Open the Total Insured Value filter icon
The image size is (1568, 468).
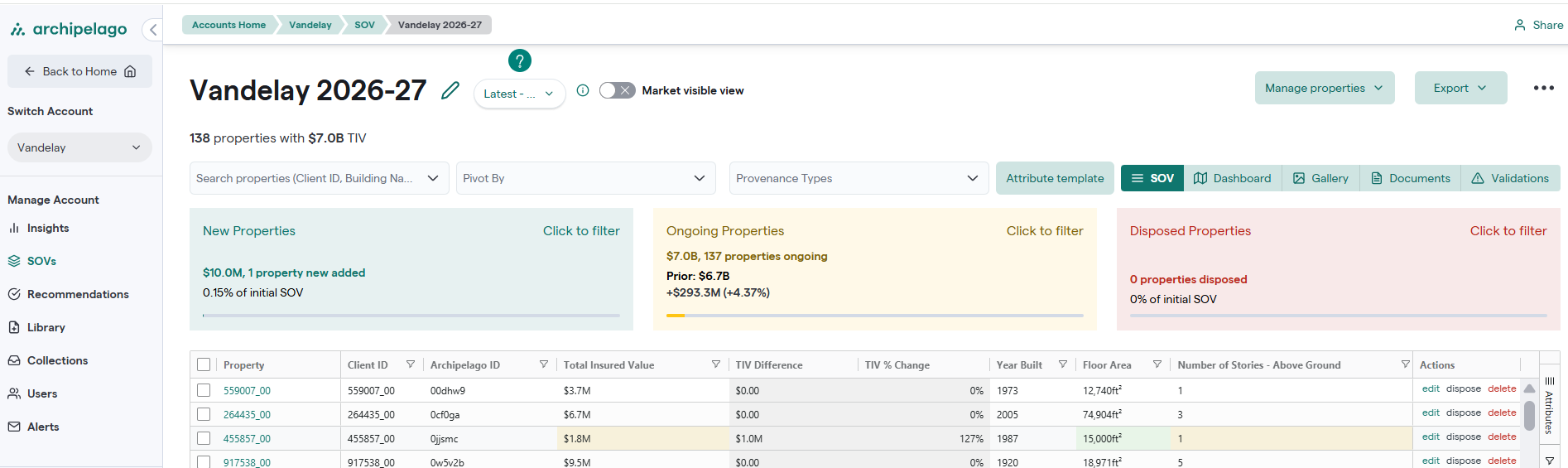point(716,364)
